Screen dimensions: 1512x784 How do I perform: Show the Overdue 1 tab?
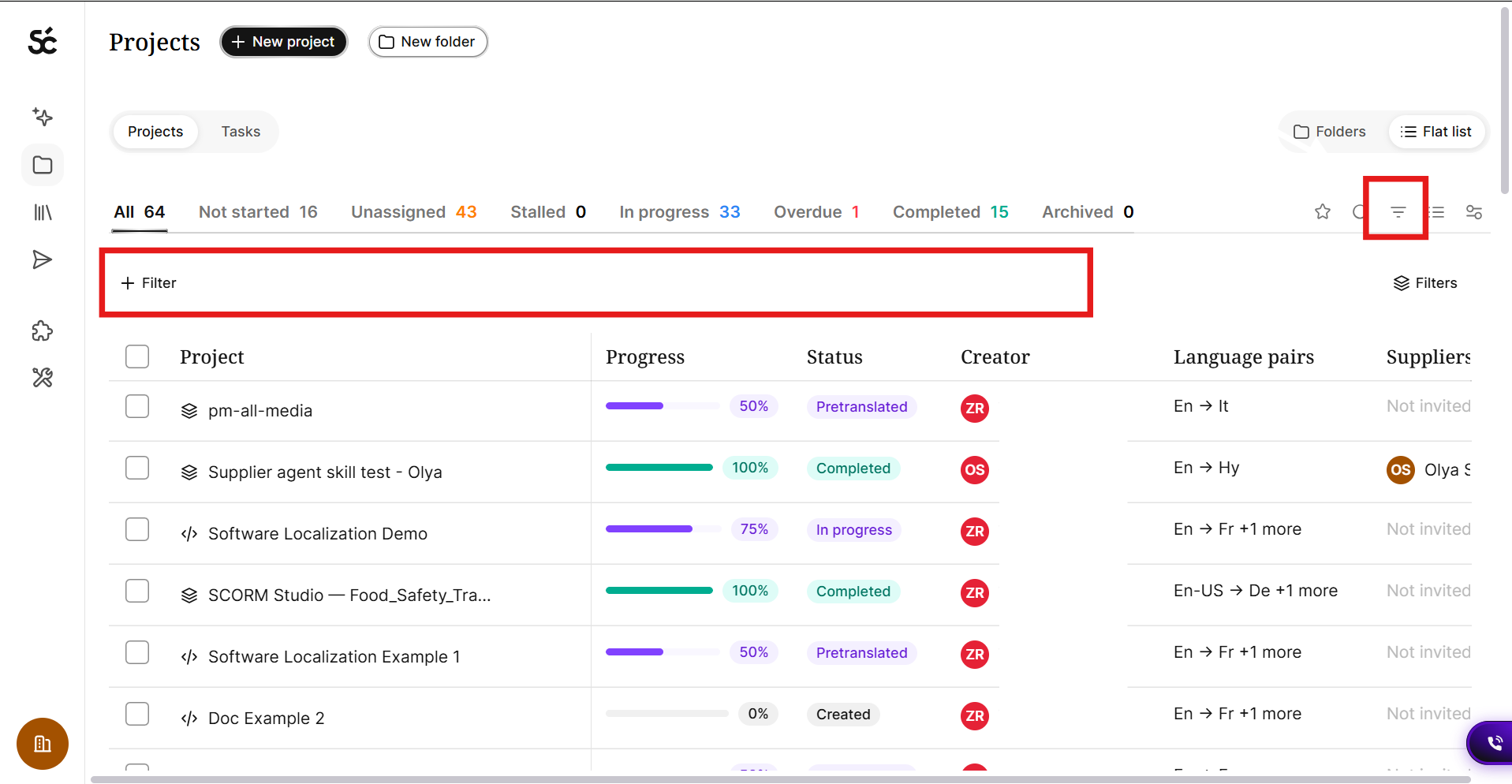(x=816, y=212)
